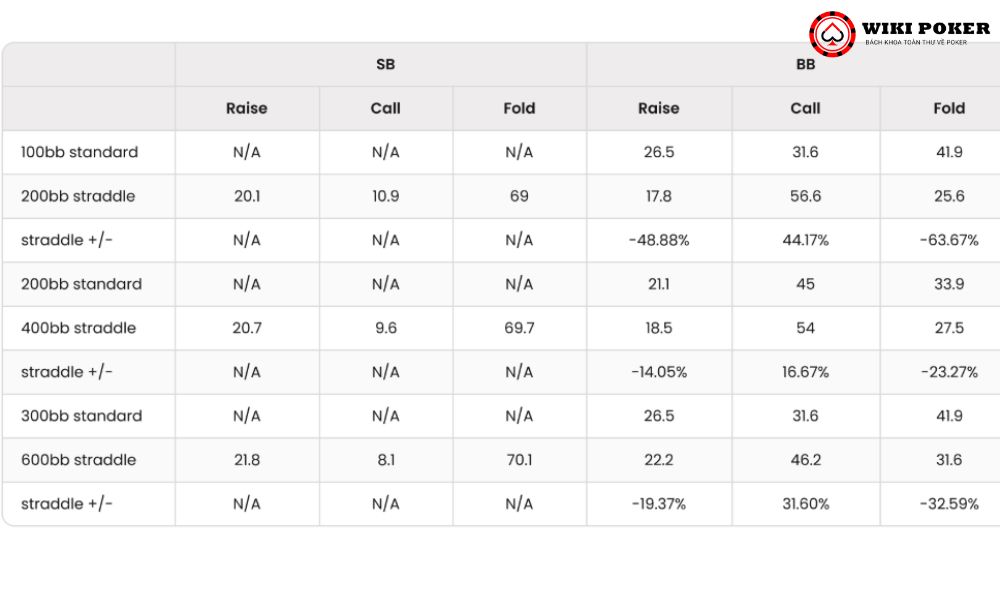Click the 300bb standard row label

pos(81,416)
